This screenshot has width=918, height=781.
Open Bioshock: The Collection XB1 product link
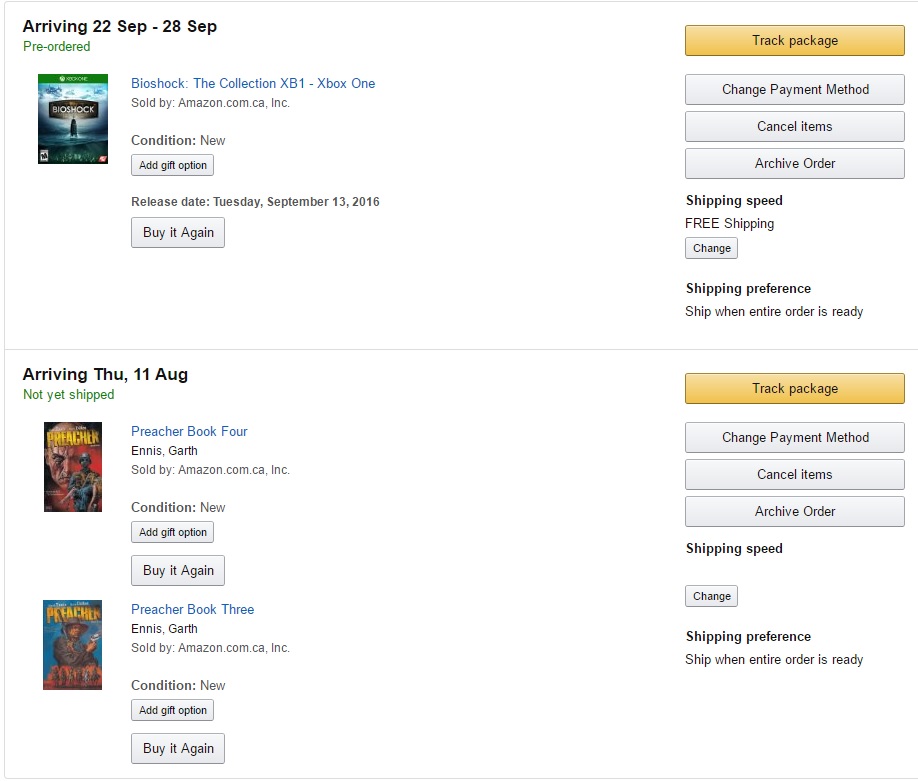pyautogui.click(x=253, y=84)
